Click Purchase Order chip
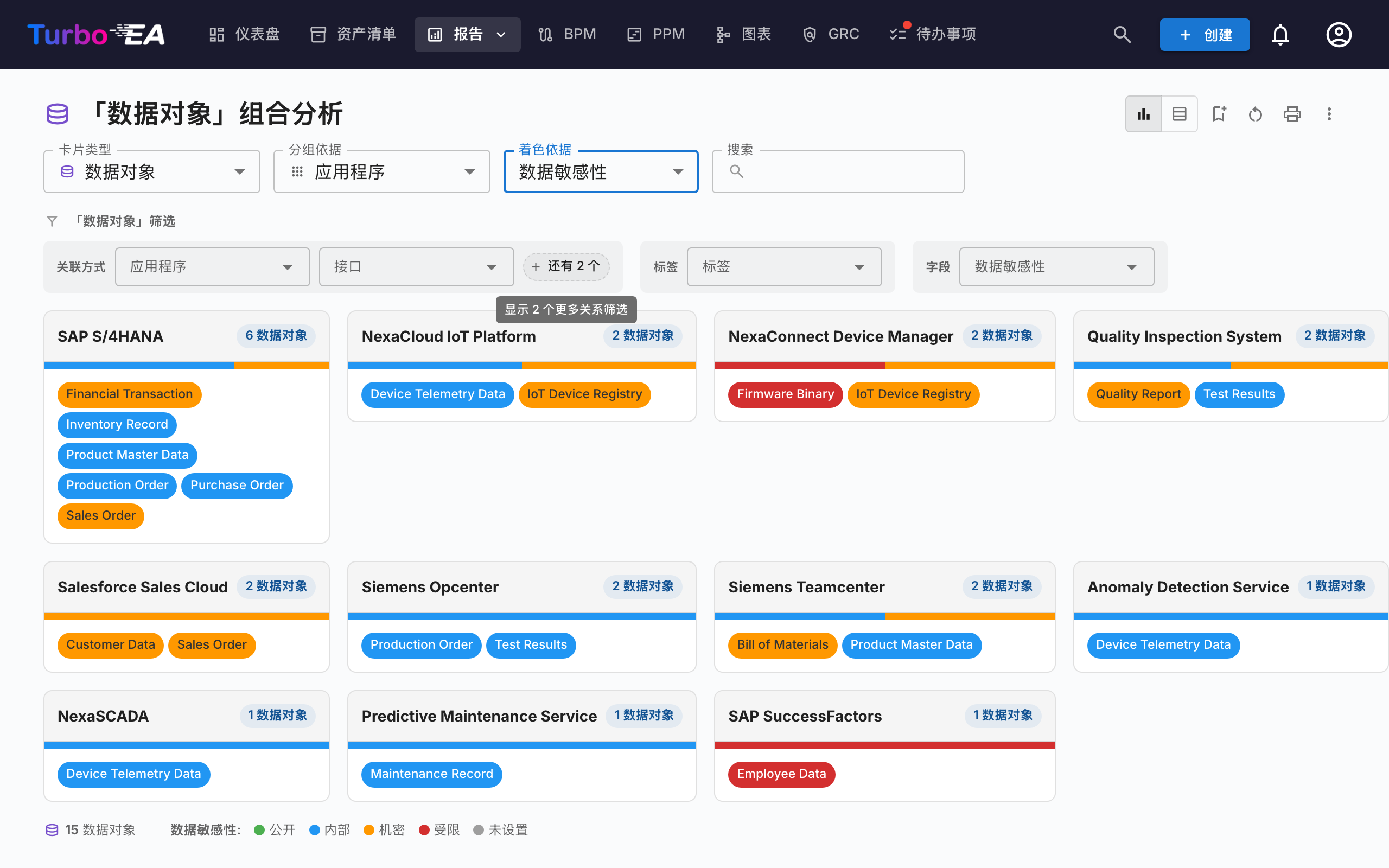The width and height of the screenshot is (1389, 868). [x=237, y=486]
